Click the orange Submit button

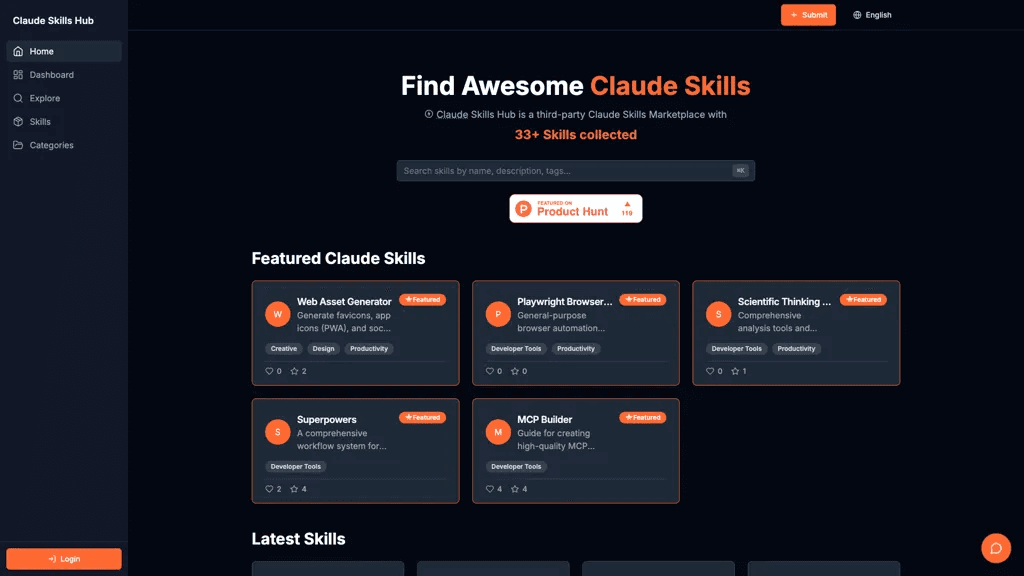point(808,15)
